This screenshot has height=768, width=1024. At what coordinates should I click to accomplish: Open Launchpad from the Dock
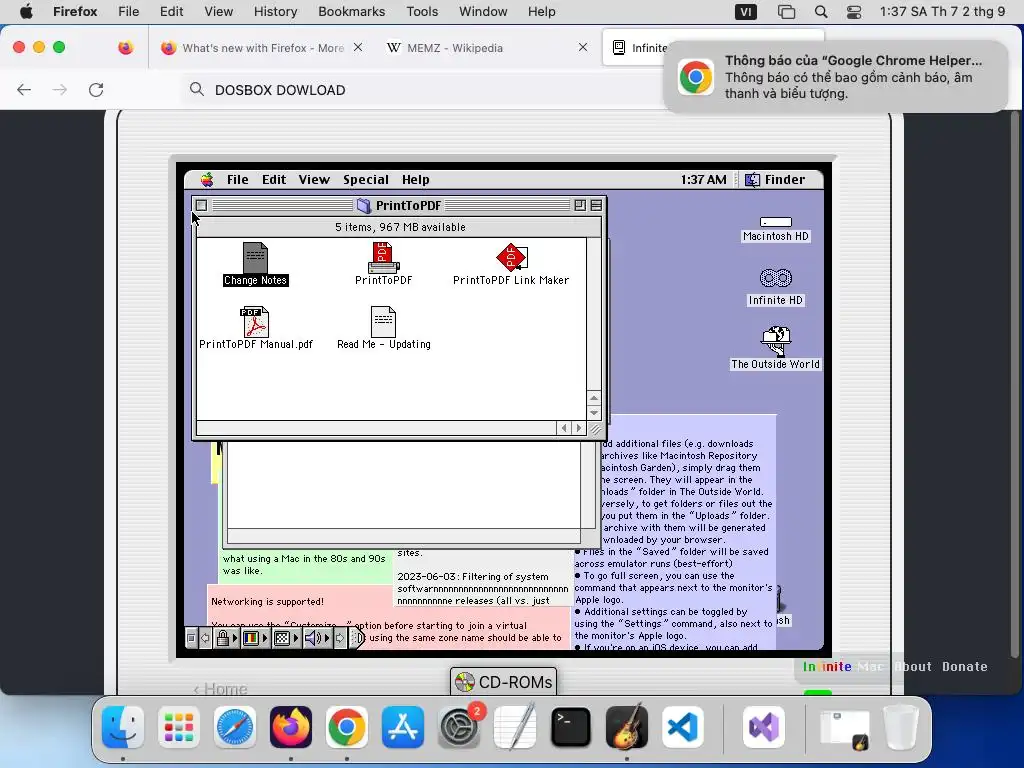179,727
